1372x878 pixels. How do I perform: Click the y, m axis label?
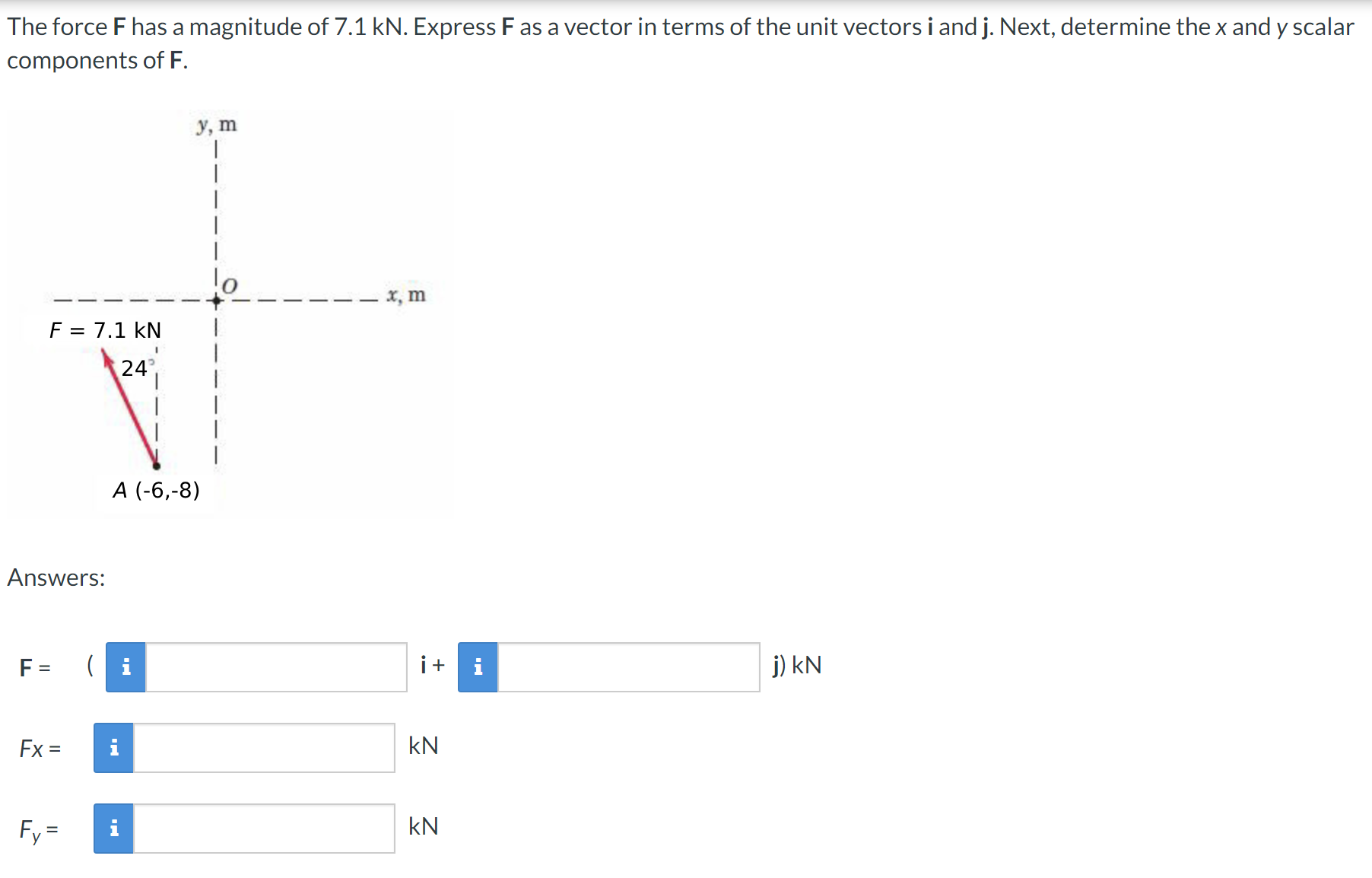pyautogui.click(x=217, y=125)
